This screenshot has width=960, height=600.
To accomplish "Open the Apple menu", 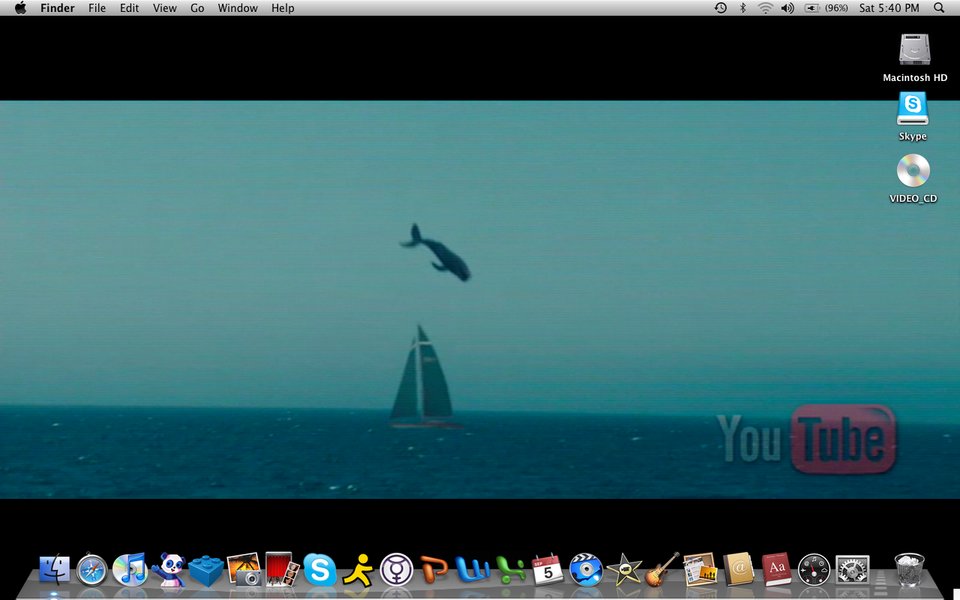I will [x=20, y=8].
